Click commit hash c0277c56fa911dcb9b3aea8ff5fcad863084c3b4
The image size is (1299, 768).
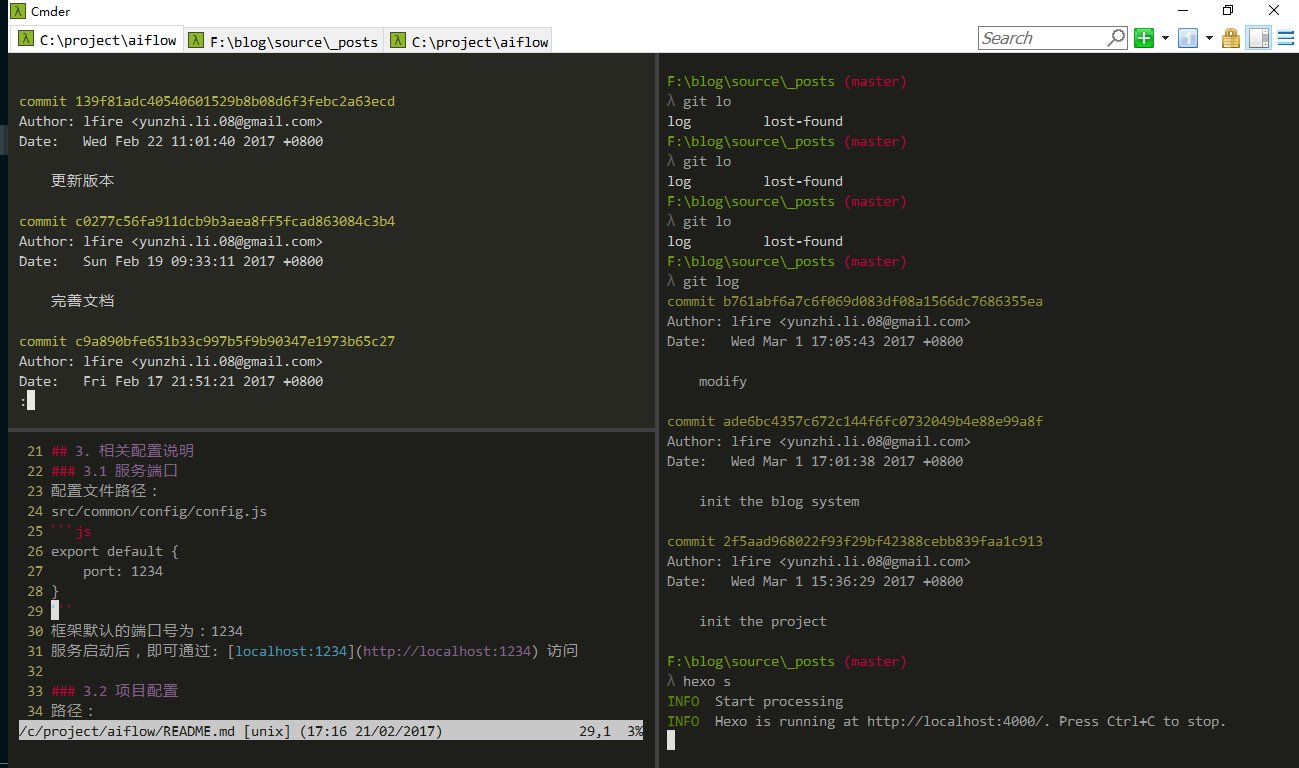pyautogui.click(x=235, y=221)
